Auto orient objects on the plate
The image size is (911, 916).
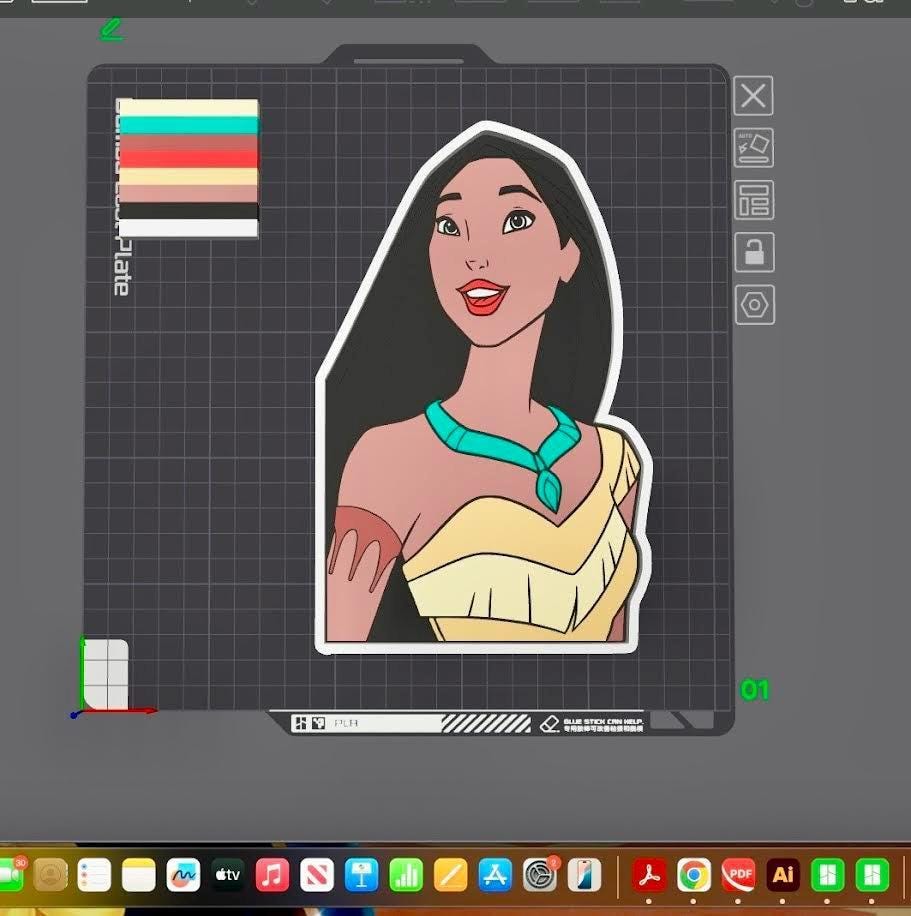[x=753, y=148]
